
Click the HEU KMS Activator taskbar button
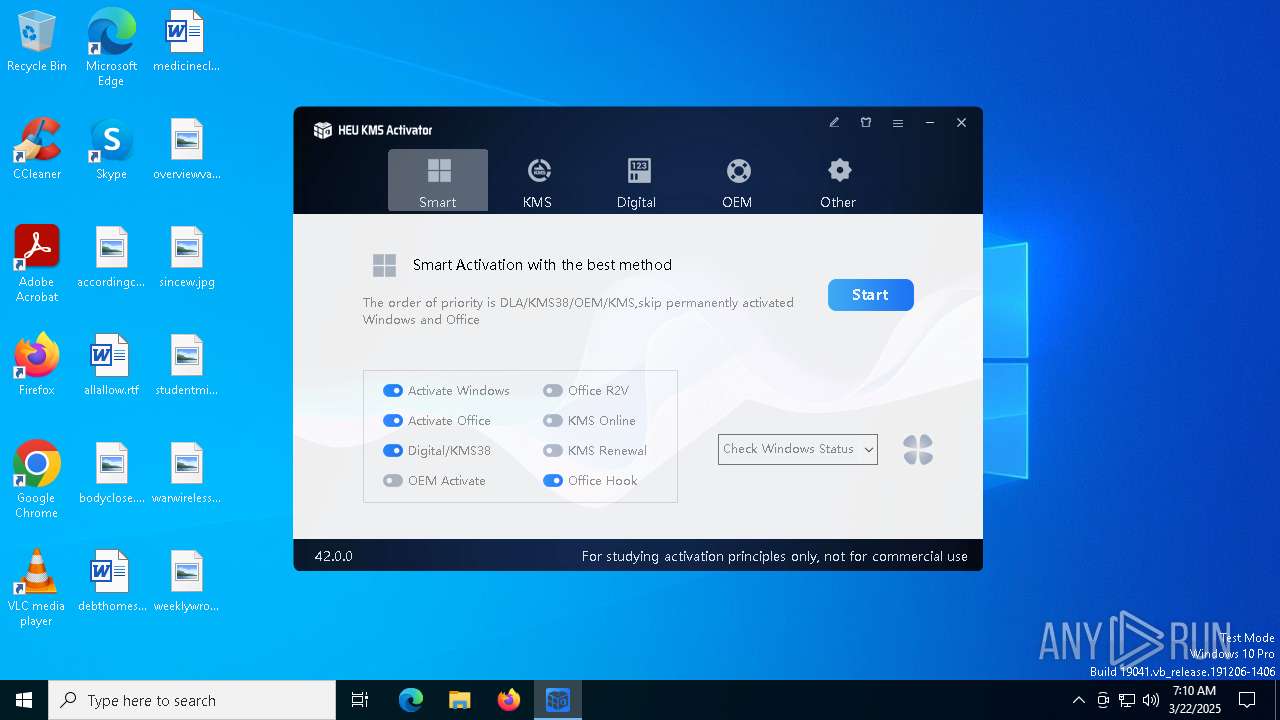pyautogui.click(x=557, y=700)
